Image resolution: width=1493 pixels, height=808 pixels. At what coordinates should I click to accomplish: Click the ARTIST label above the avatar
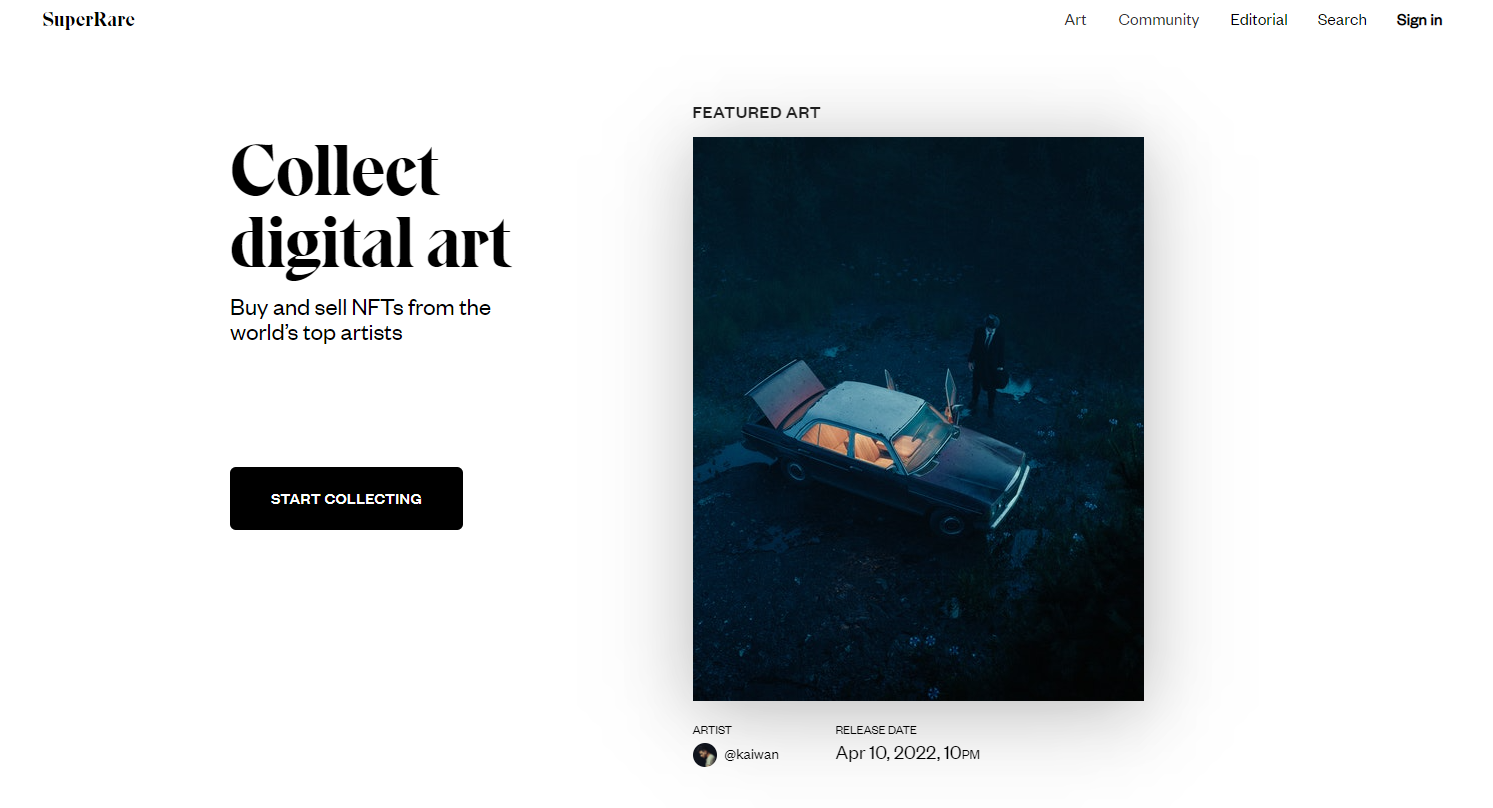click(x=712, y=730)
